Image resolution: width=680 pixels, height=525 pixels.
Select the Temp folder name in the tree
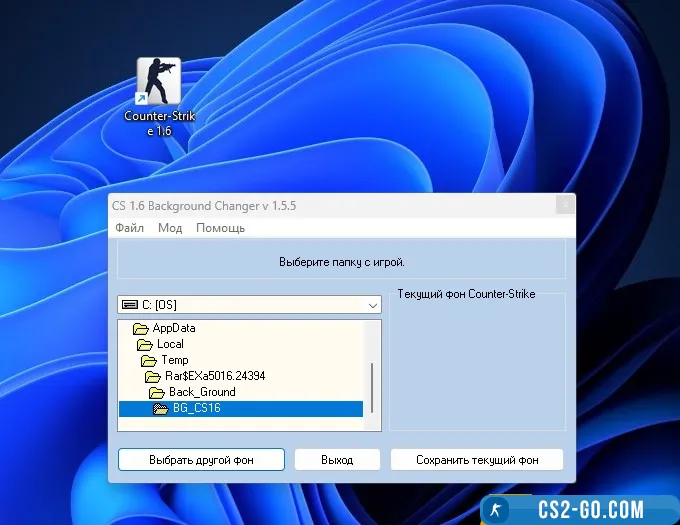(175, 360)
